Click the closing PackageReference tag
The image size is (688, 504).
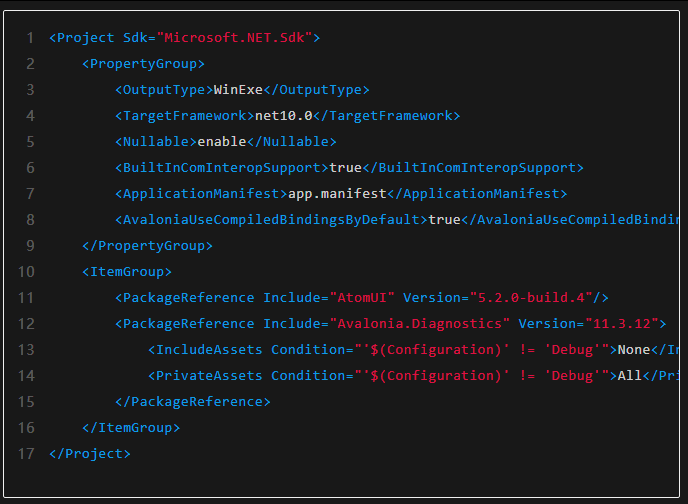pyautogui.click(x=192, y=402)
